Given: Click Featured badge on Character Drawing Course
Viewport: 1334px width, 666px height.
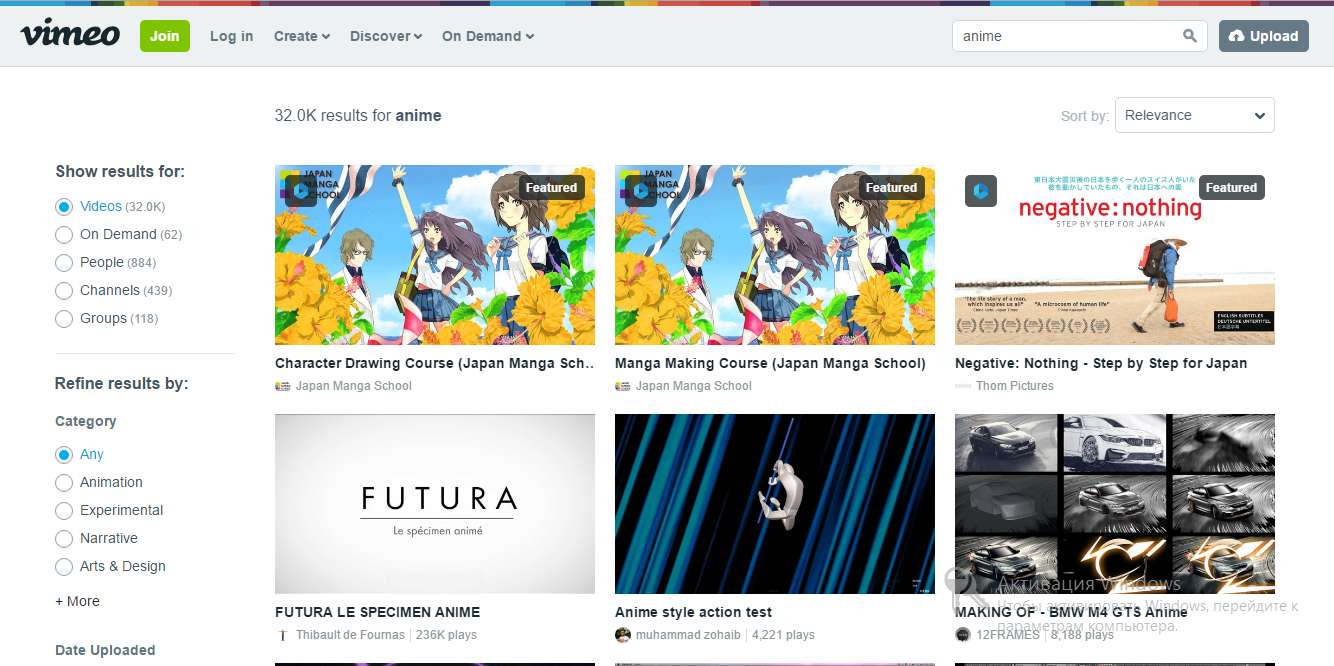Looking at the screenshot, I should [551, 188].
